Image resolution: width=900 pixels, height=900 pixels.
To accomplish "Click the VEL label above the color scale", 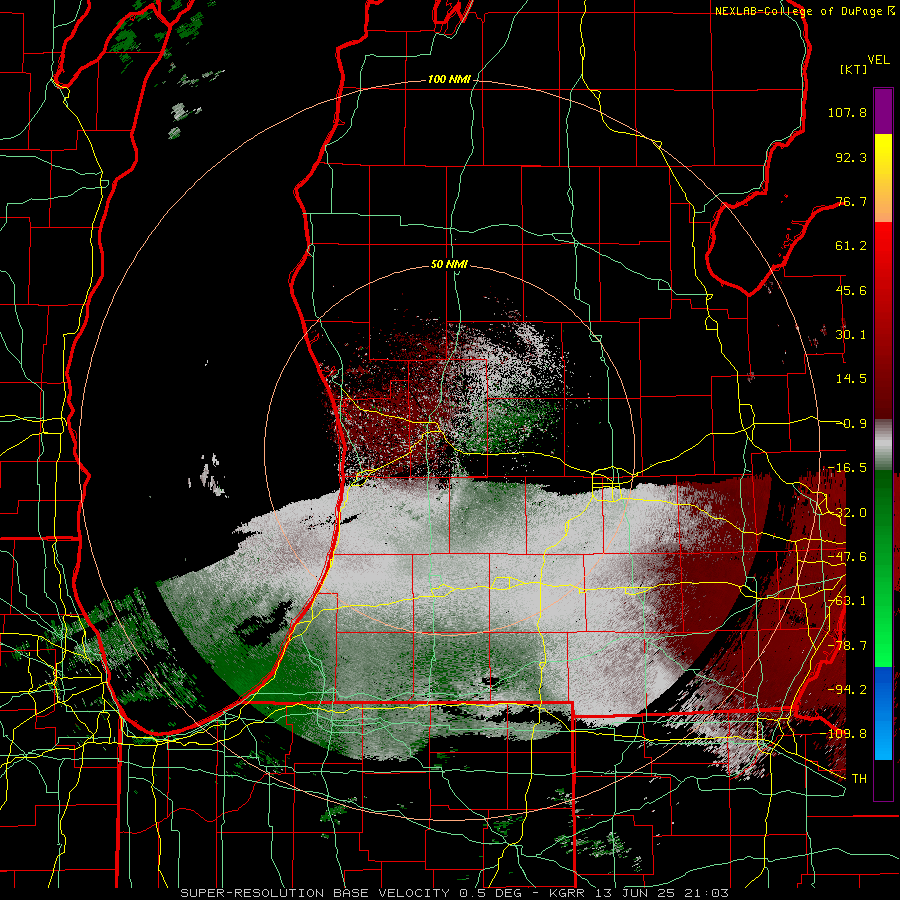I will point(878,59).
